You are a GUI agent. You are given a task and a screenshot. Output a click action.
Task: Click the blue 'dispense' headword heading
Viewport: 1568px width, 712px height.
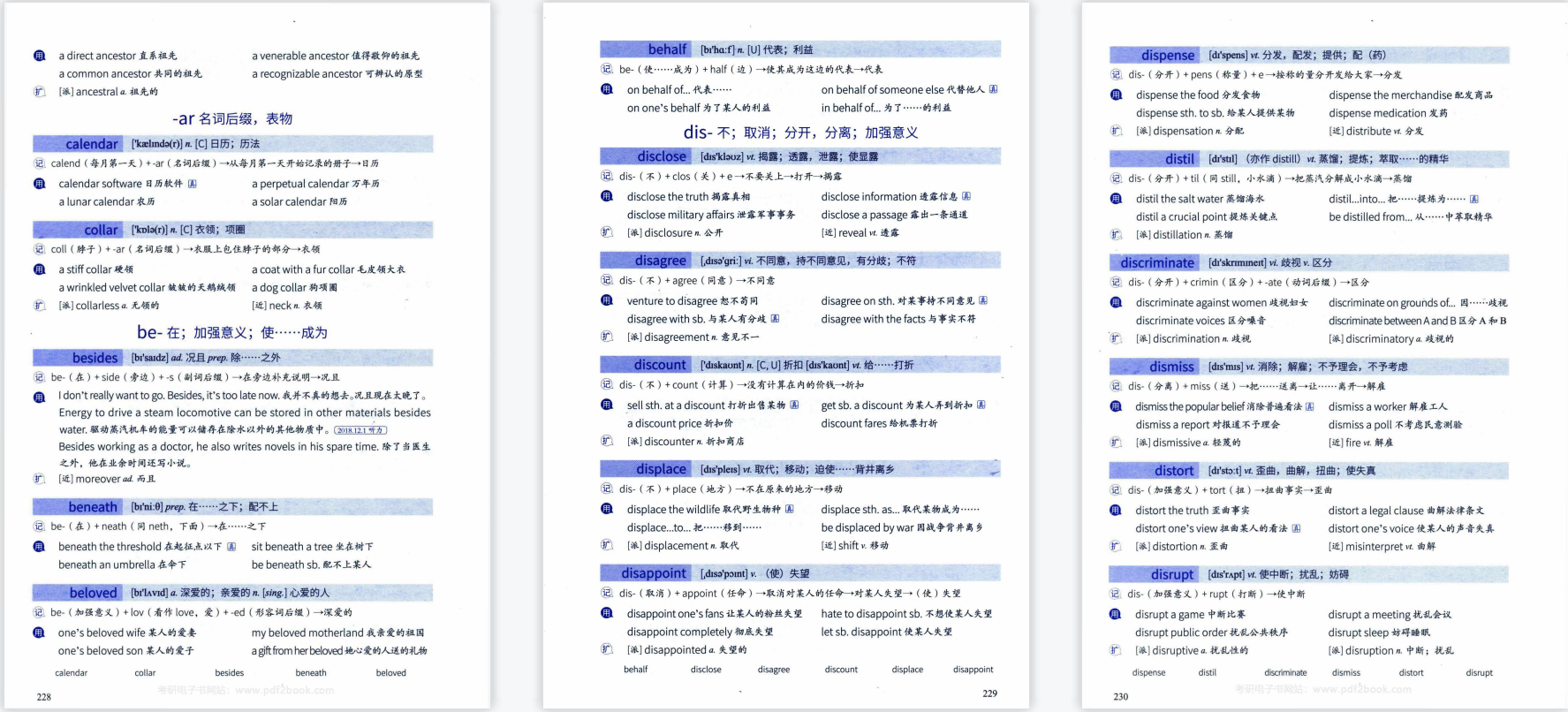1167,55
